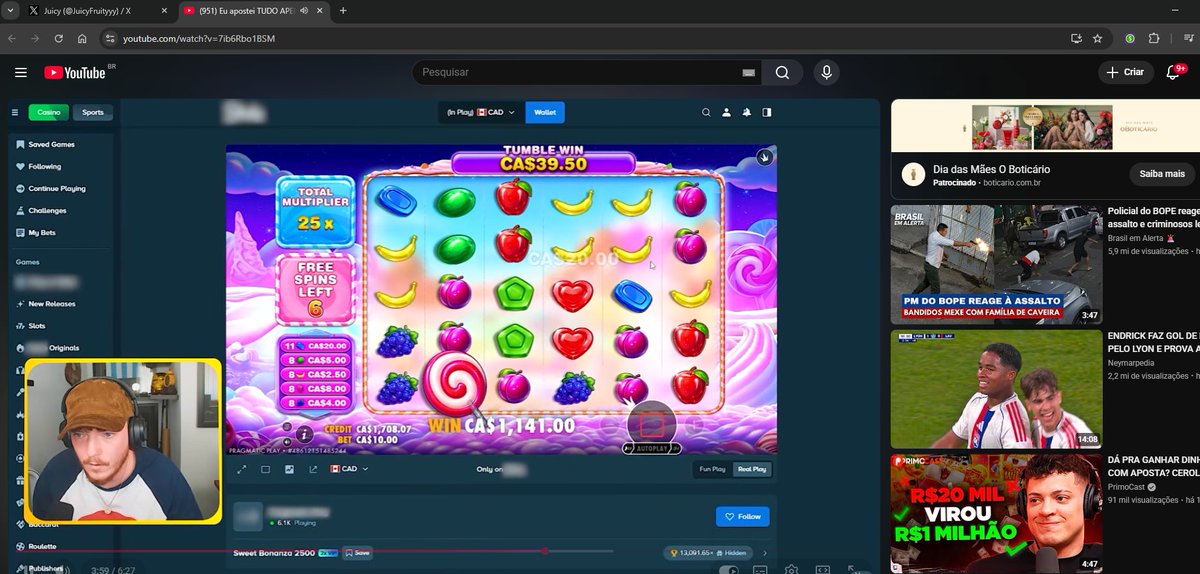
Task: Click the YouTube search magnifier button
Action: pos(782,72)
